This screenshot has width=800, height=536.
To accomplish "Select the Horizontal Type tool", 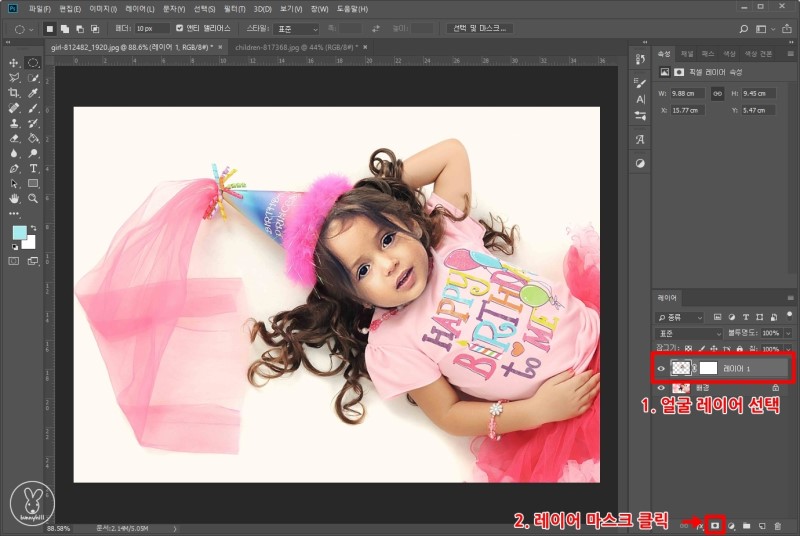I will (x=33, y=169).
